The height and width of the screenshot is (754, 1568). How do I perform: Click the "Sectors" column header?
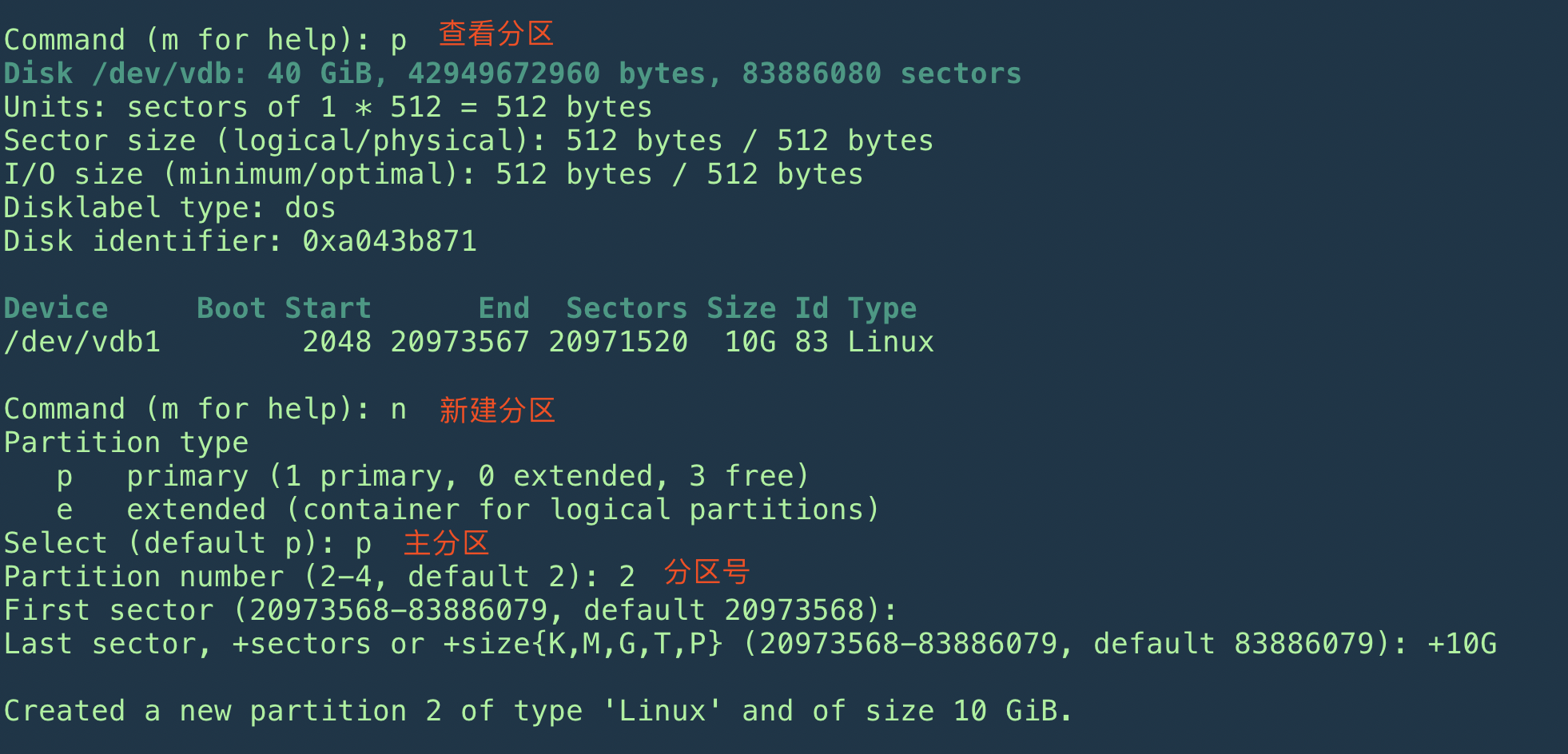627,308
